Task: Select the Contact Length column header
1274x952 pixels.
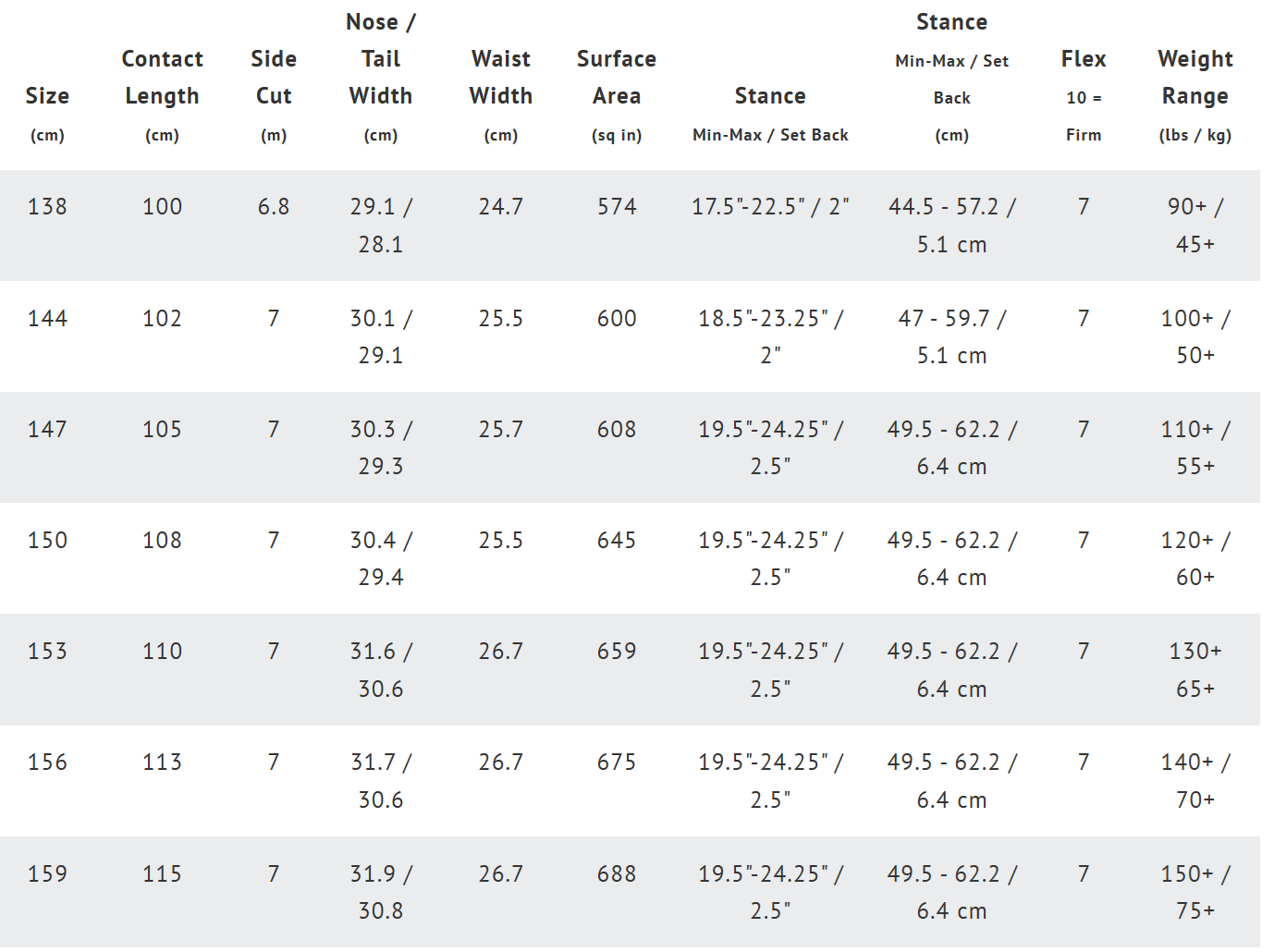Action: click(x=162, y=95)
